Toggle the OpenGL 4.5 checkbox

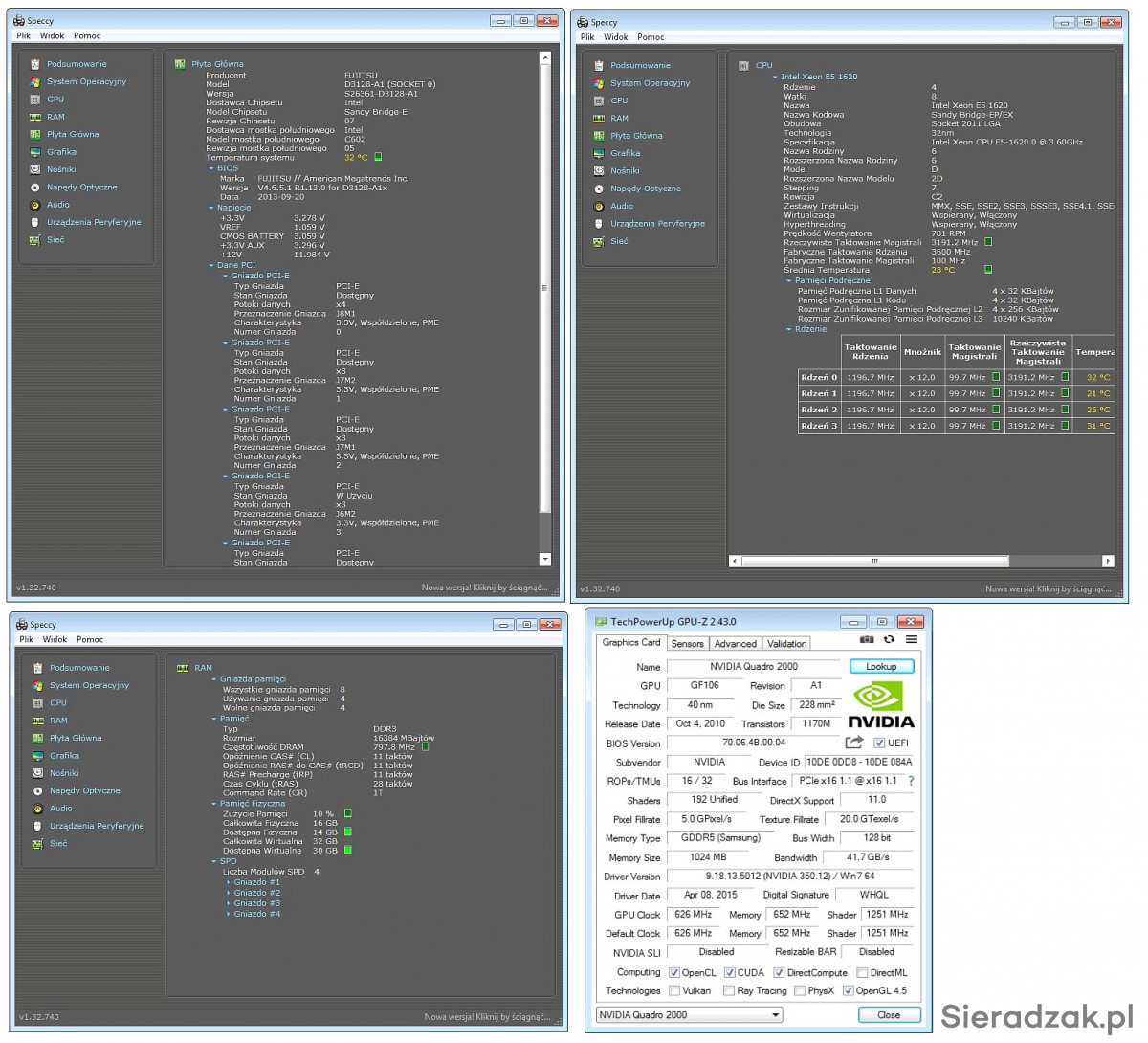click(849, 990)
